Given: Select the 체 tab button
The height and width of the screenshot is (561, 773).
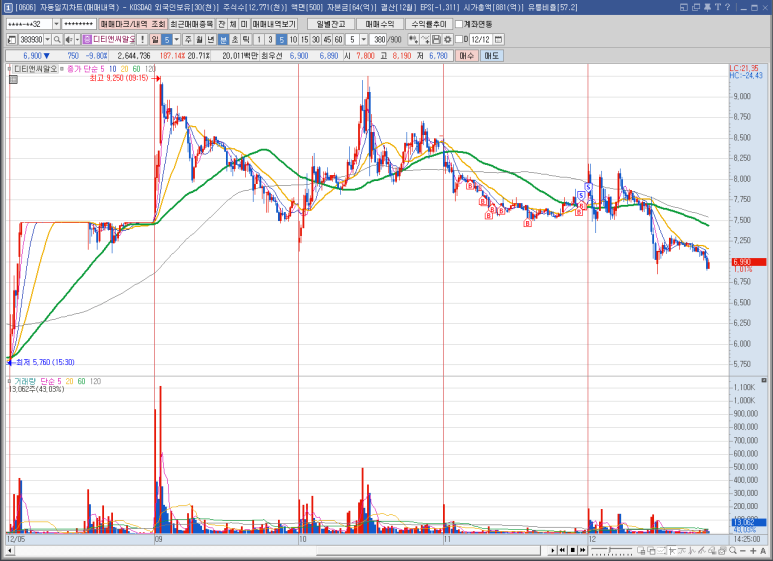Looking at the screenshot, I should click(233, 24).
